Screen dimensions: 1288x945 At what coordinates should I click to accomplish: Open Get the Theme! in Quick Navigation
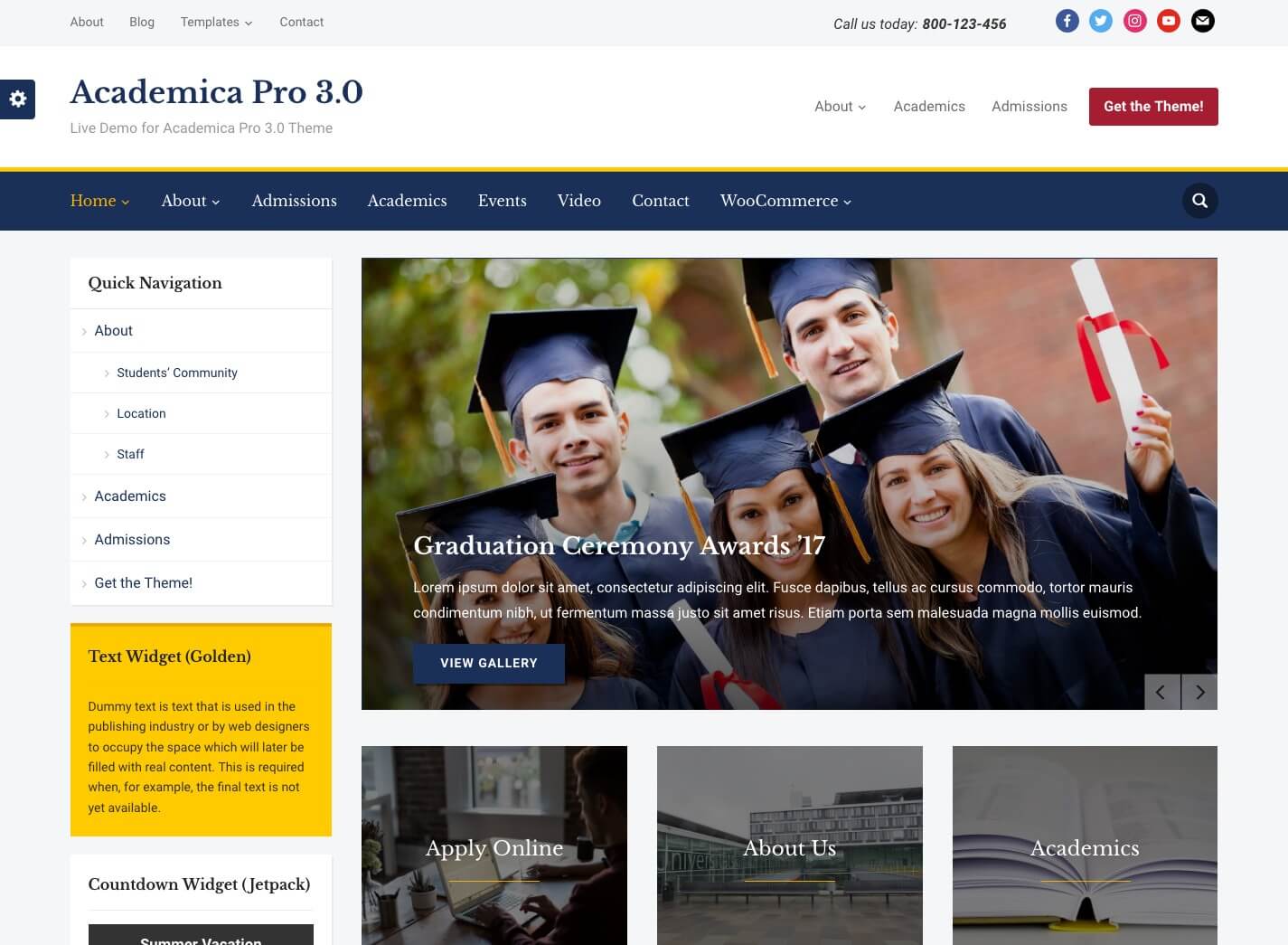point(143,583)
